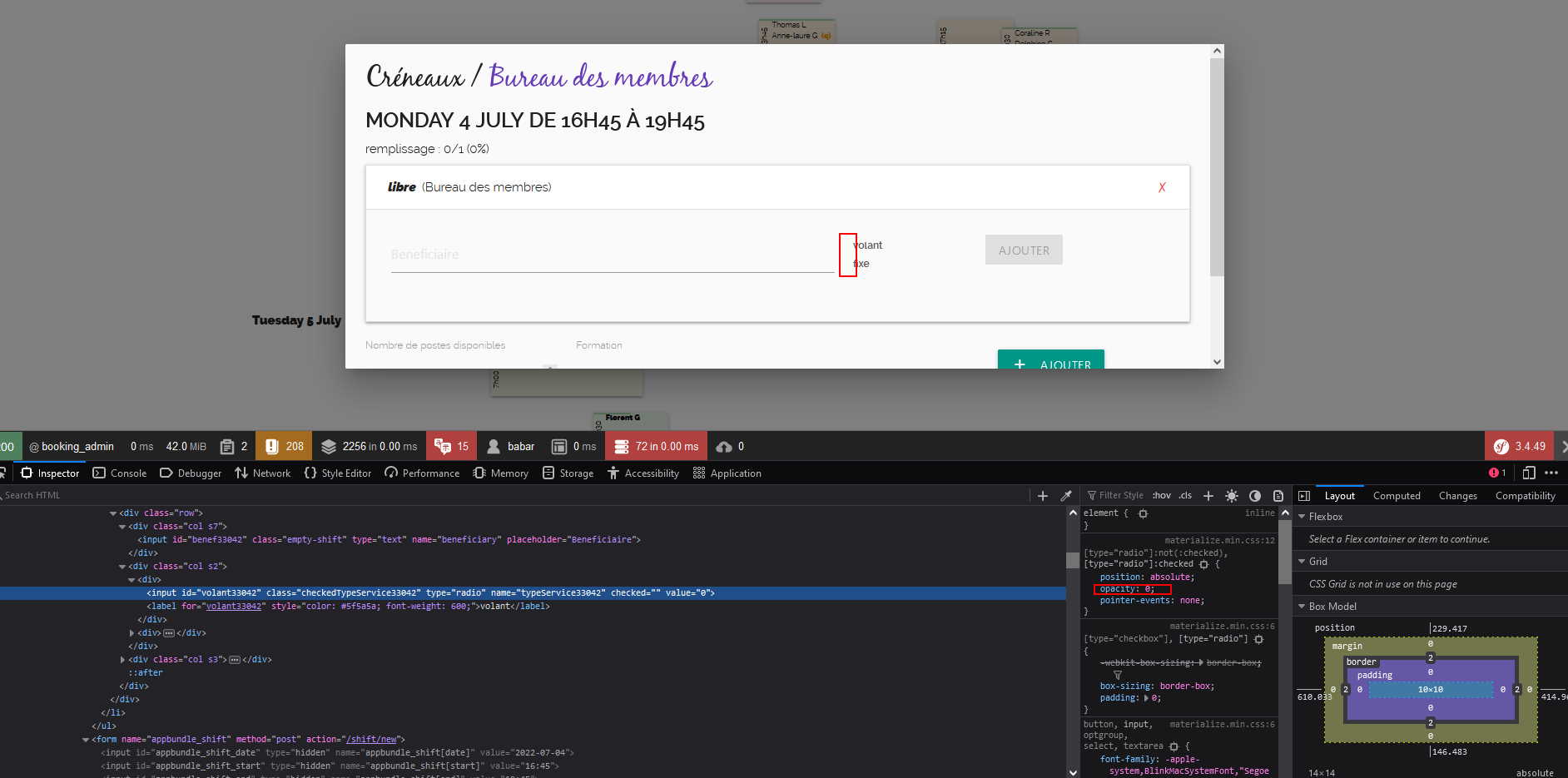Image resolution: width=1568 pixels, height=778 pixels.
Task: Click selector highlighter icon next to element rule
Action: point(1144,513)
